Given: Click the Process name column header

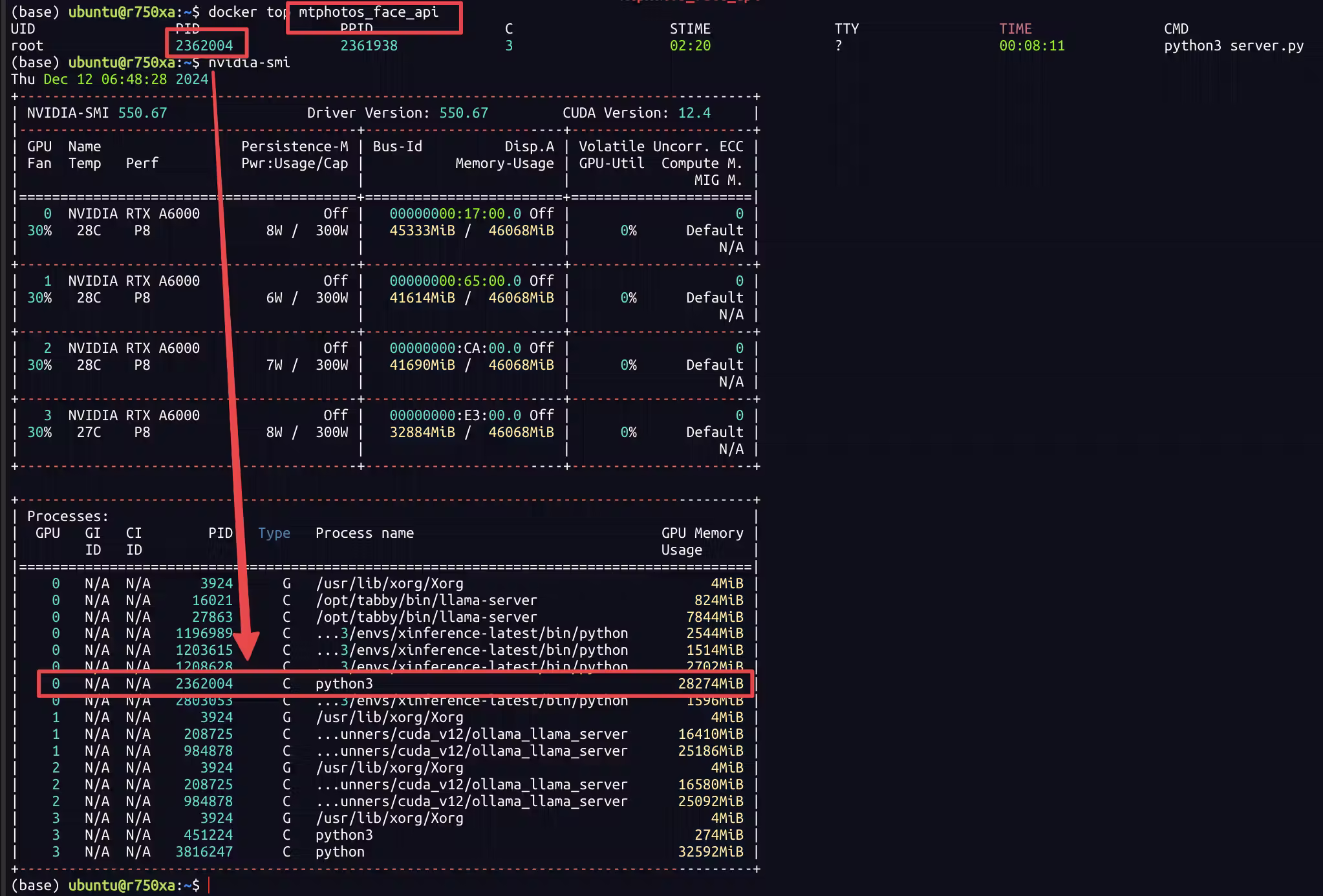Looking at the screenshot, I should [364, 533].
